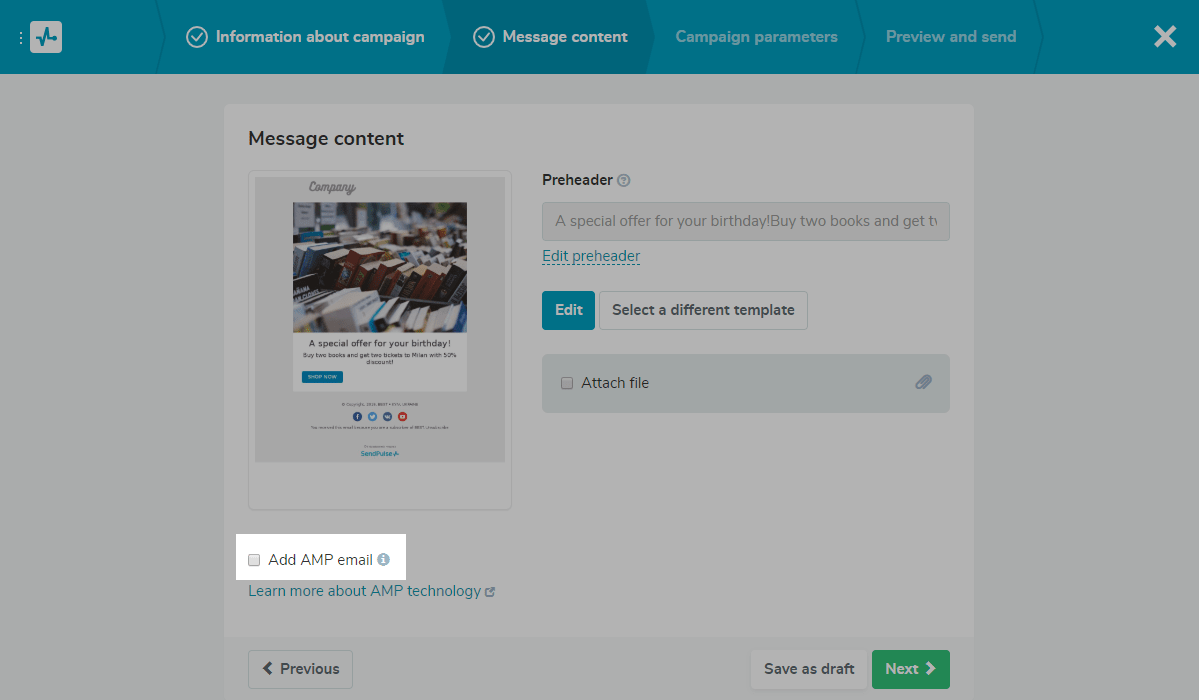The height and width of the screenshot is (700, 1199).
Task: Open the Preview and send step
Action: tap(950, 36)
